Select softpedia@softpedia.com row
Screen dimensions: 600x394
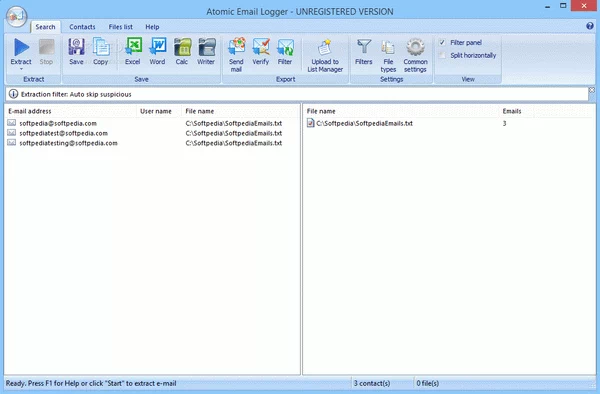[152, 123]
